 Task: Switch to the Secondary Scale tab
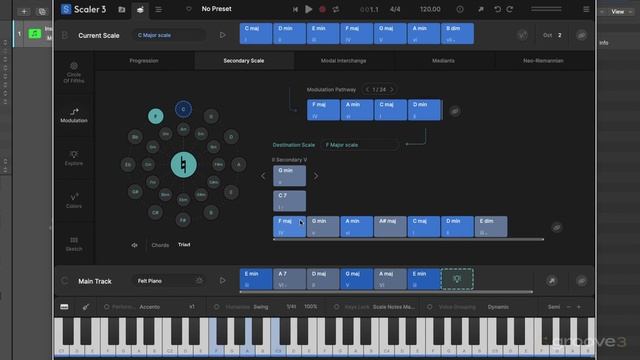click(244, 61)
